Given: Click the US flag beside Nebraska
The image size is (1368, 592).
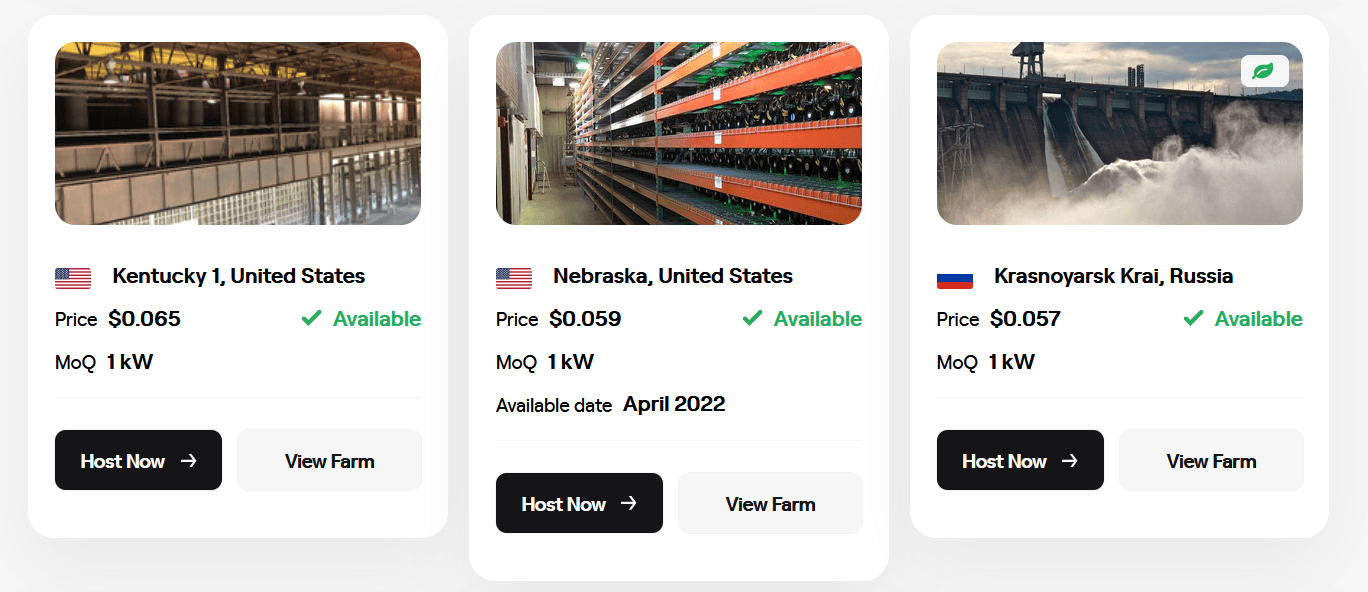Looking at the screenshot, I should click(x=514, y=278).
